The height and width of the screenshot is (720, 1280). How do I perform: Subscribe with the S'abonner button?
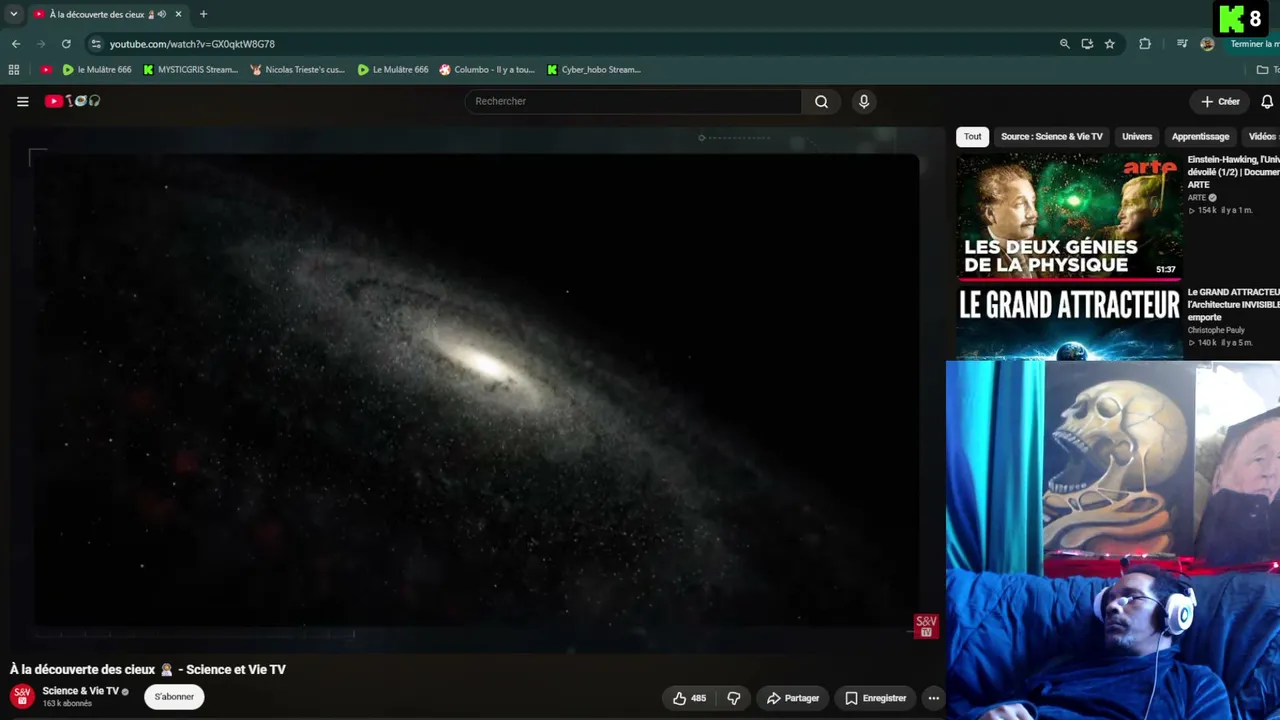(x=174, y=697)
